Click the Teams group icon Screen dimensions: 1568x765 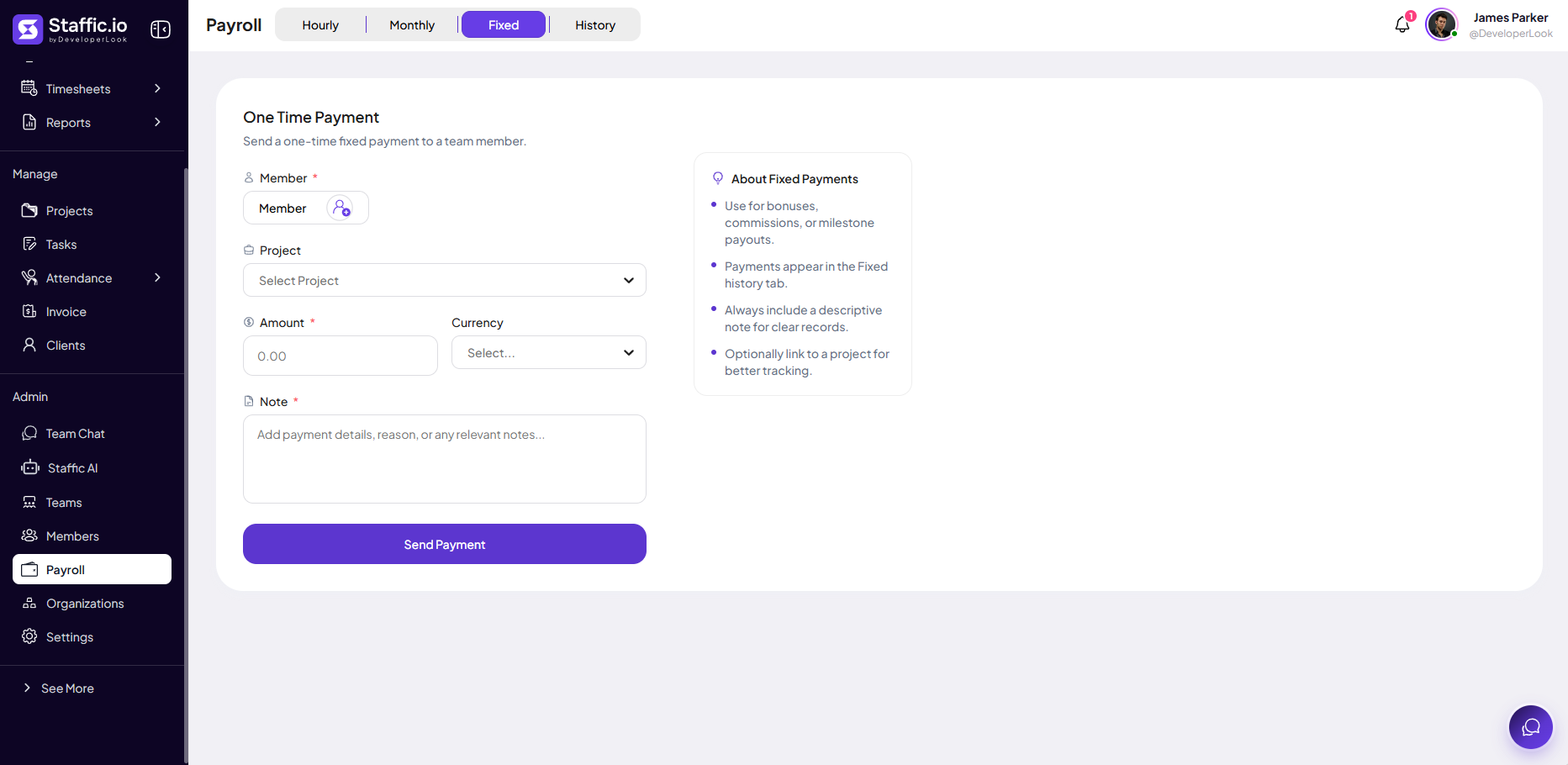coord(29,502)
